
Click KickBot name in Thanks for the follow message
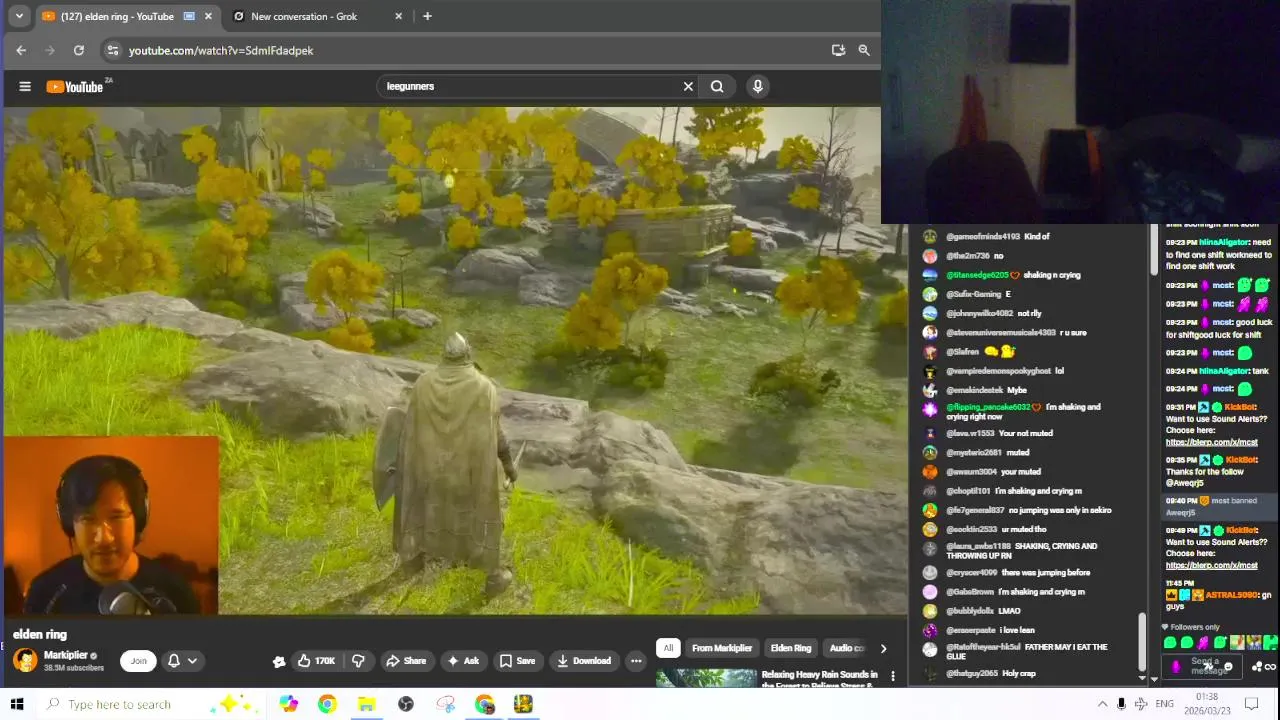(x=1241, y=460)
